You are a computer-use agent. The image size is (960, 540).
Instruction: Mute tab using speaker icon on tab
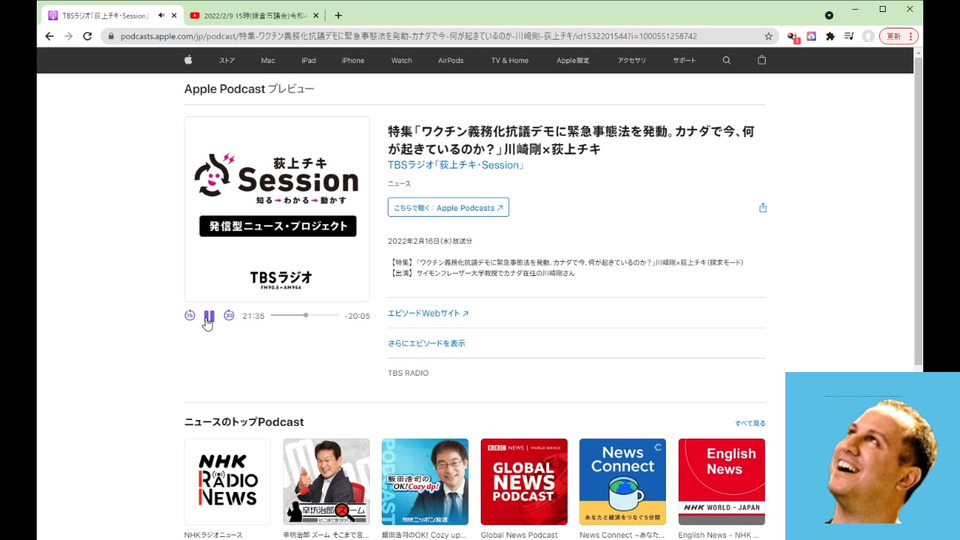tap(162, 15)
